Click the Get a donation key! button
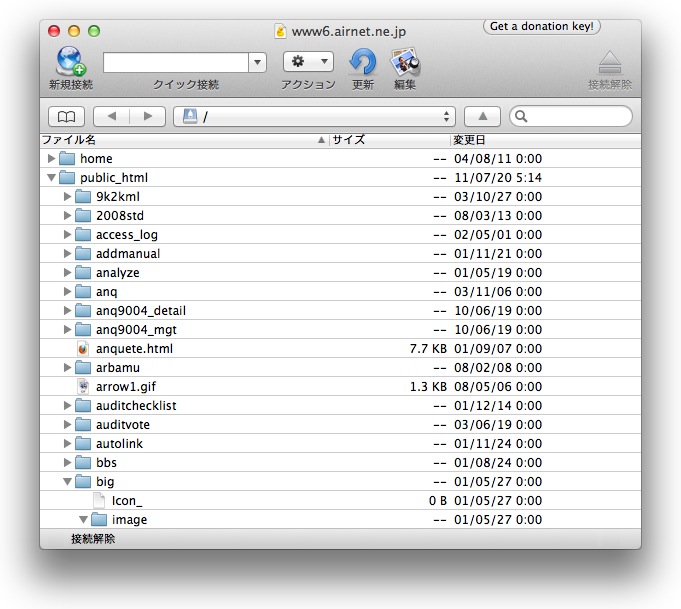The height and width of the screenshot is (609, 681). (542, 26)
